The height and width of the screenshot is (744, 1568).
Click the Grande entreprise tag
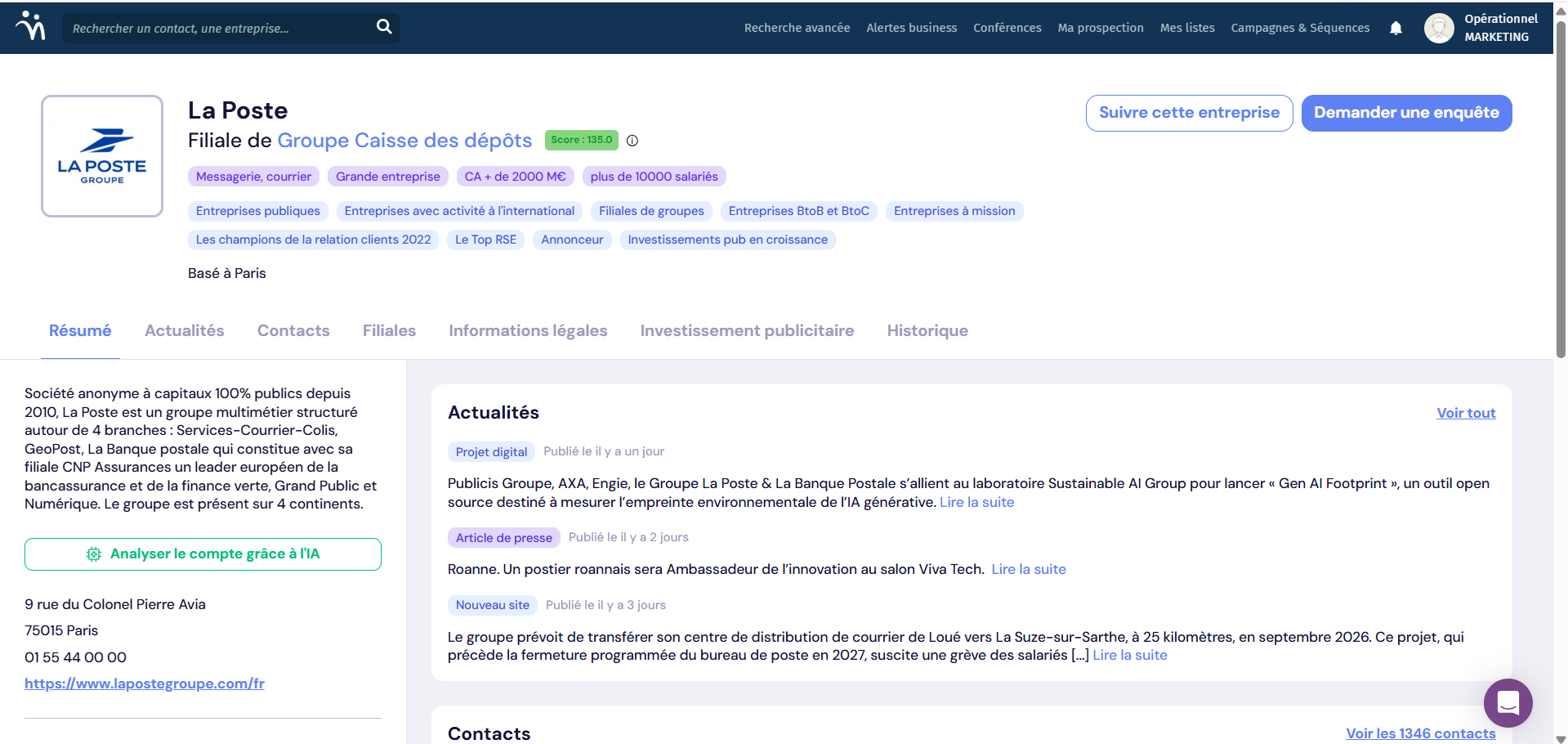click(388, 177)
